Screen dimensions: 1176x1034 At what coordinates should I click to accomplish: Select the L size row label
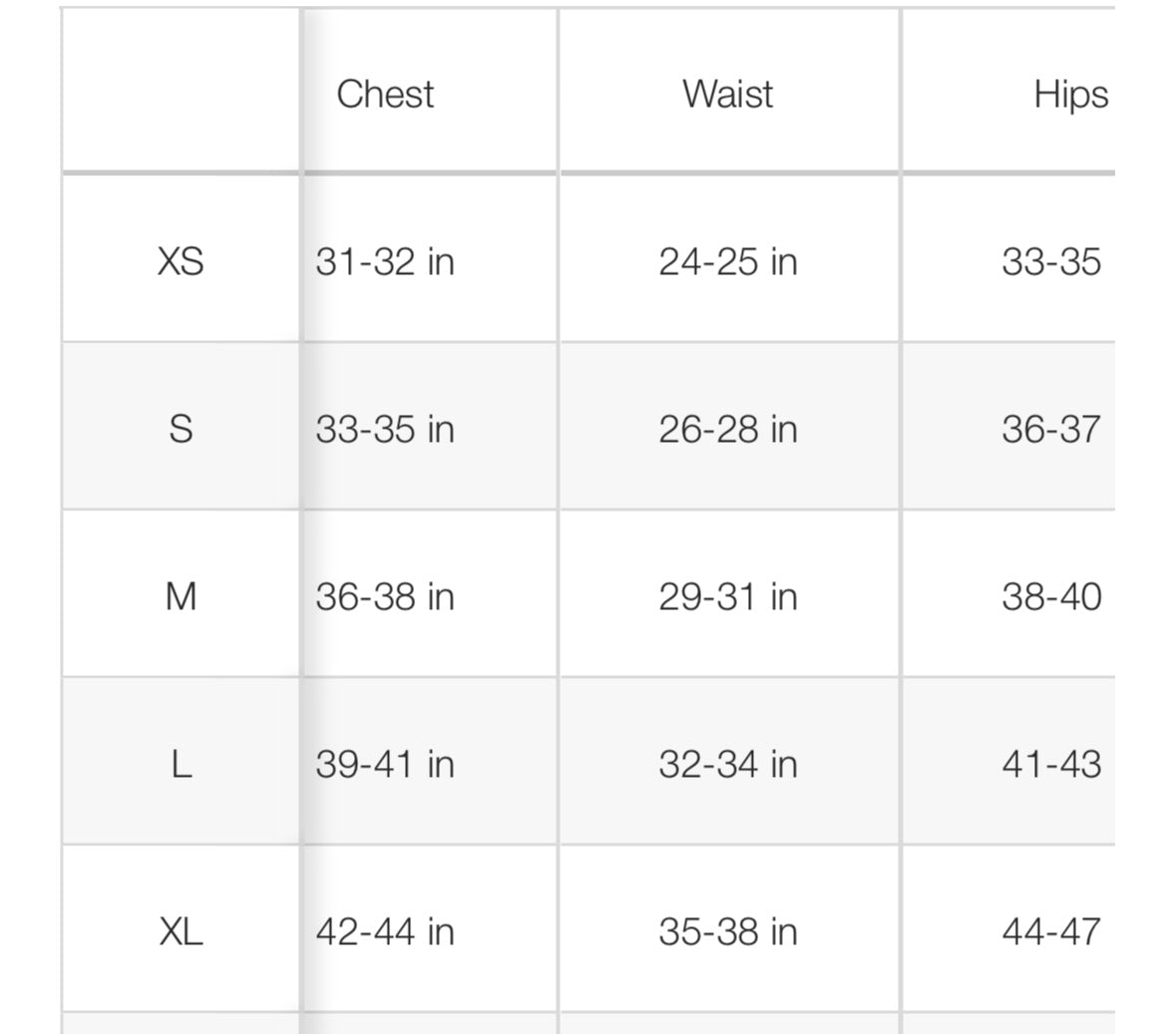181,764
